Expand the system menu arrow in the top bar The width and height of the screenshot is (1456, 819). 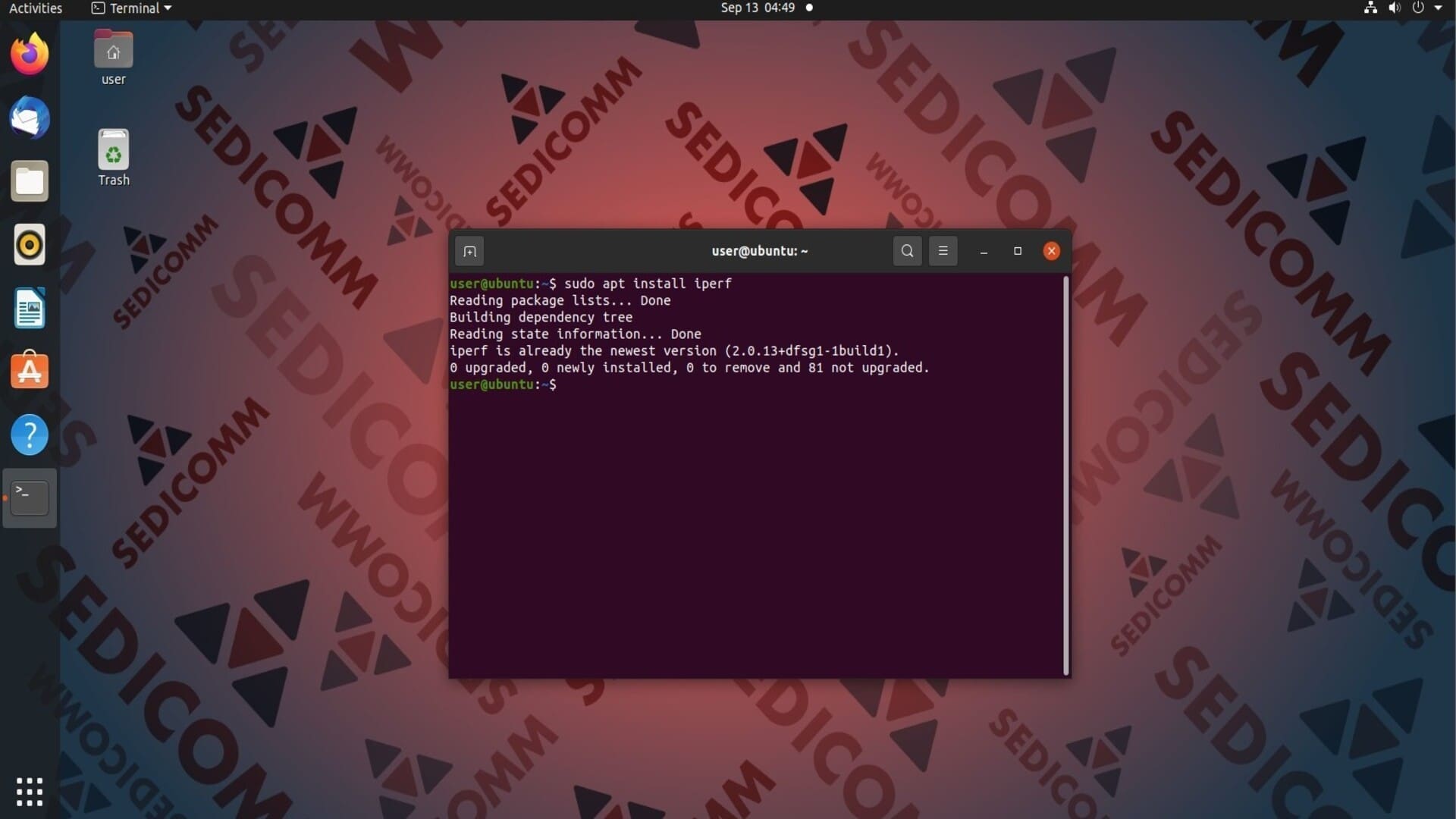click(x=1438, y=8)
